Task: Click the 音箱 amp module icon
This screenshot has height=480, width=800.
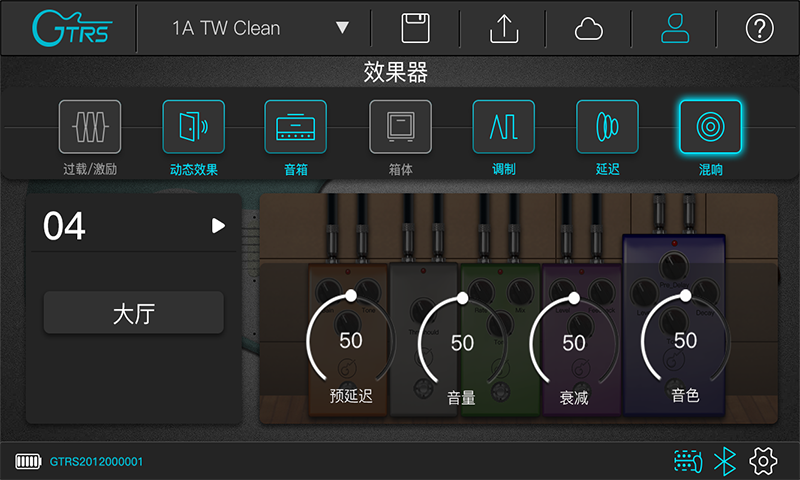Action: tap(296, 126)
